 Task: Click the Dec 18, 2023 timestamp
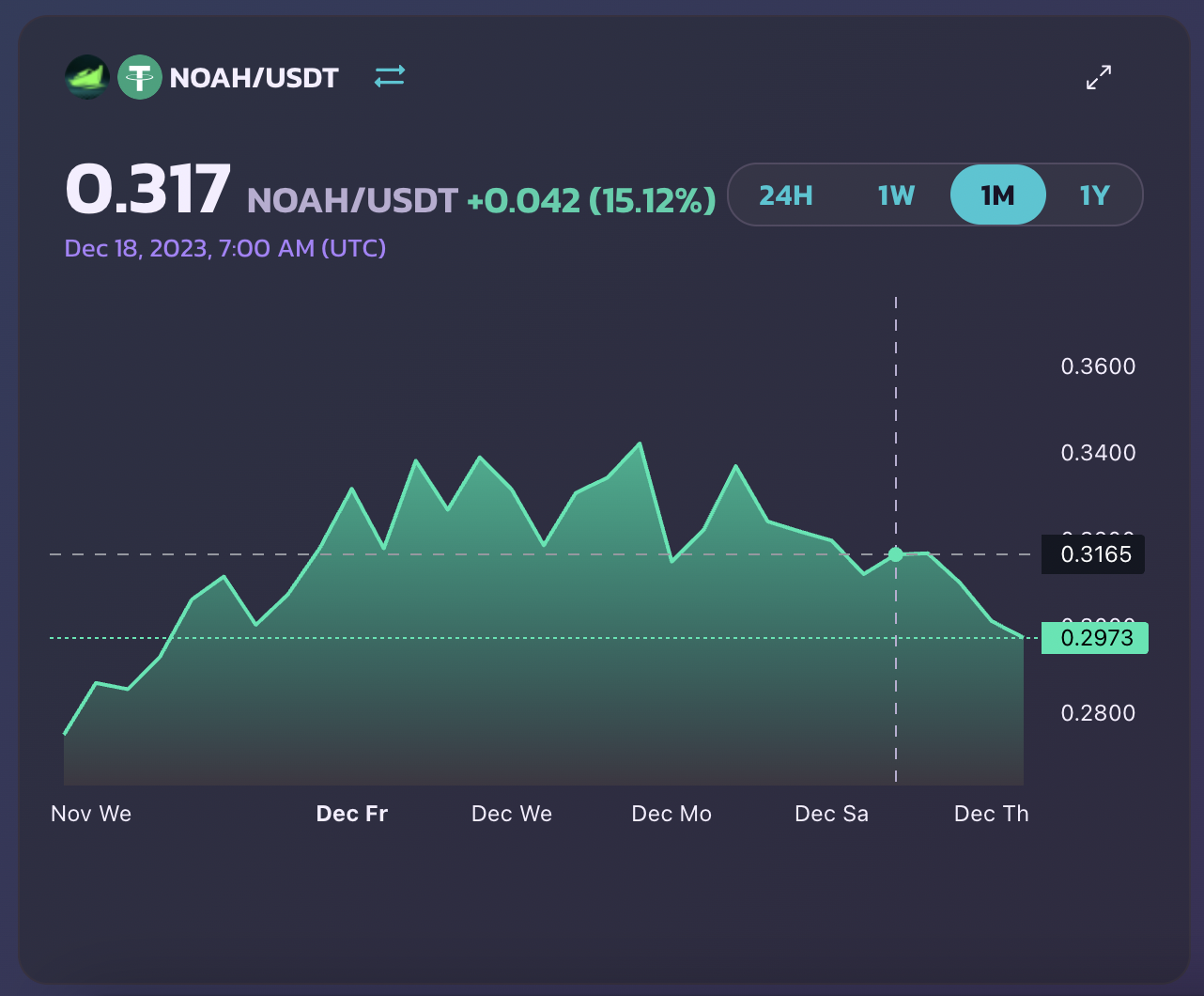pos(225,249)
